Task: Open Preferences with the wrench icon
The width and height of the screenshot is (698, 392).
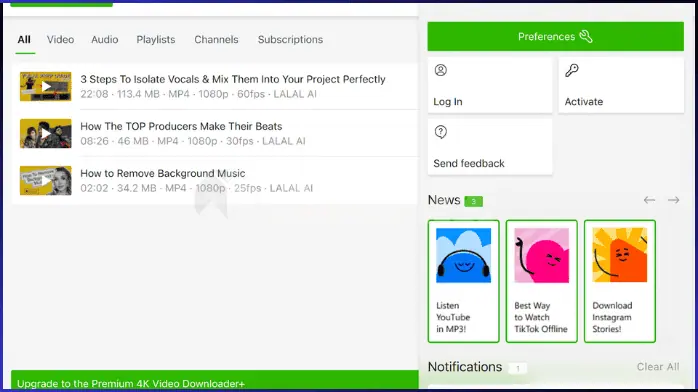Action: point(556,36)
